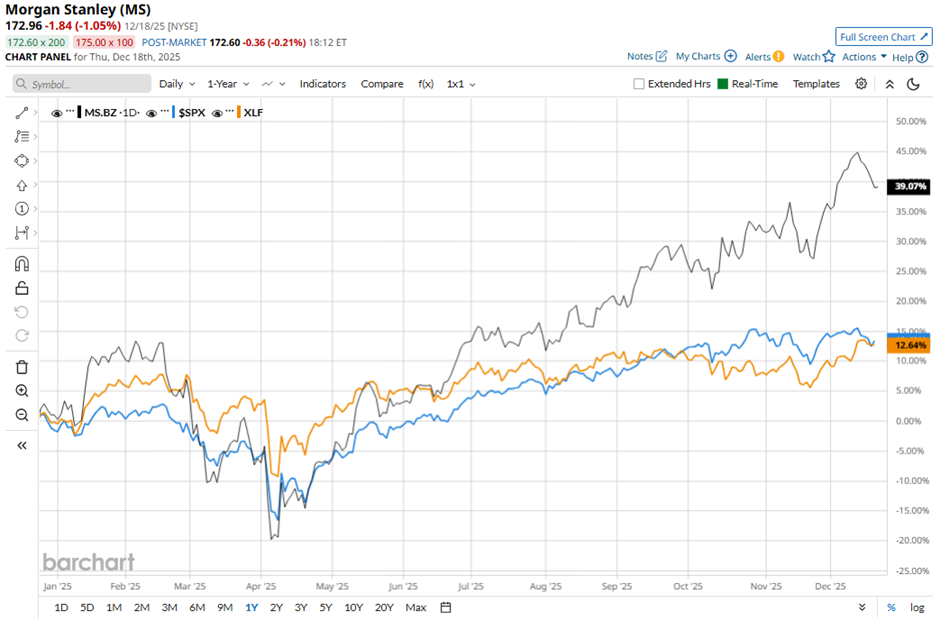Click the Symbol search field
The image size is (940, 621).
(82, 84)
